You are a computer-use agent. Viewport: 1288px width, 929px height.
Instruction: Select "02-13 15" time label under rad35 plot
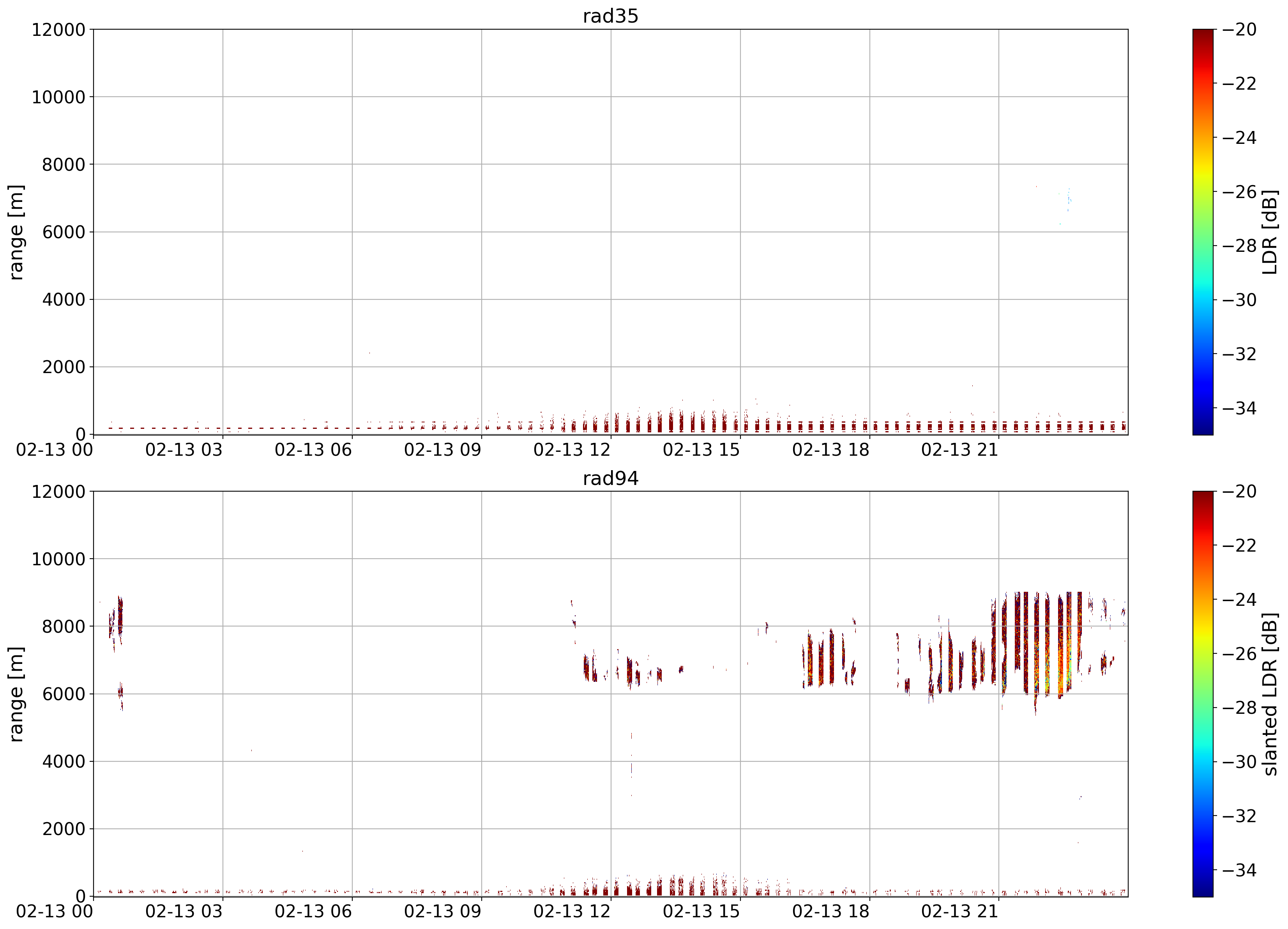point(702,450)
